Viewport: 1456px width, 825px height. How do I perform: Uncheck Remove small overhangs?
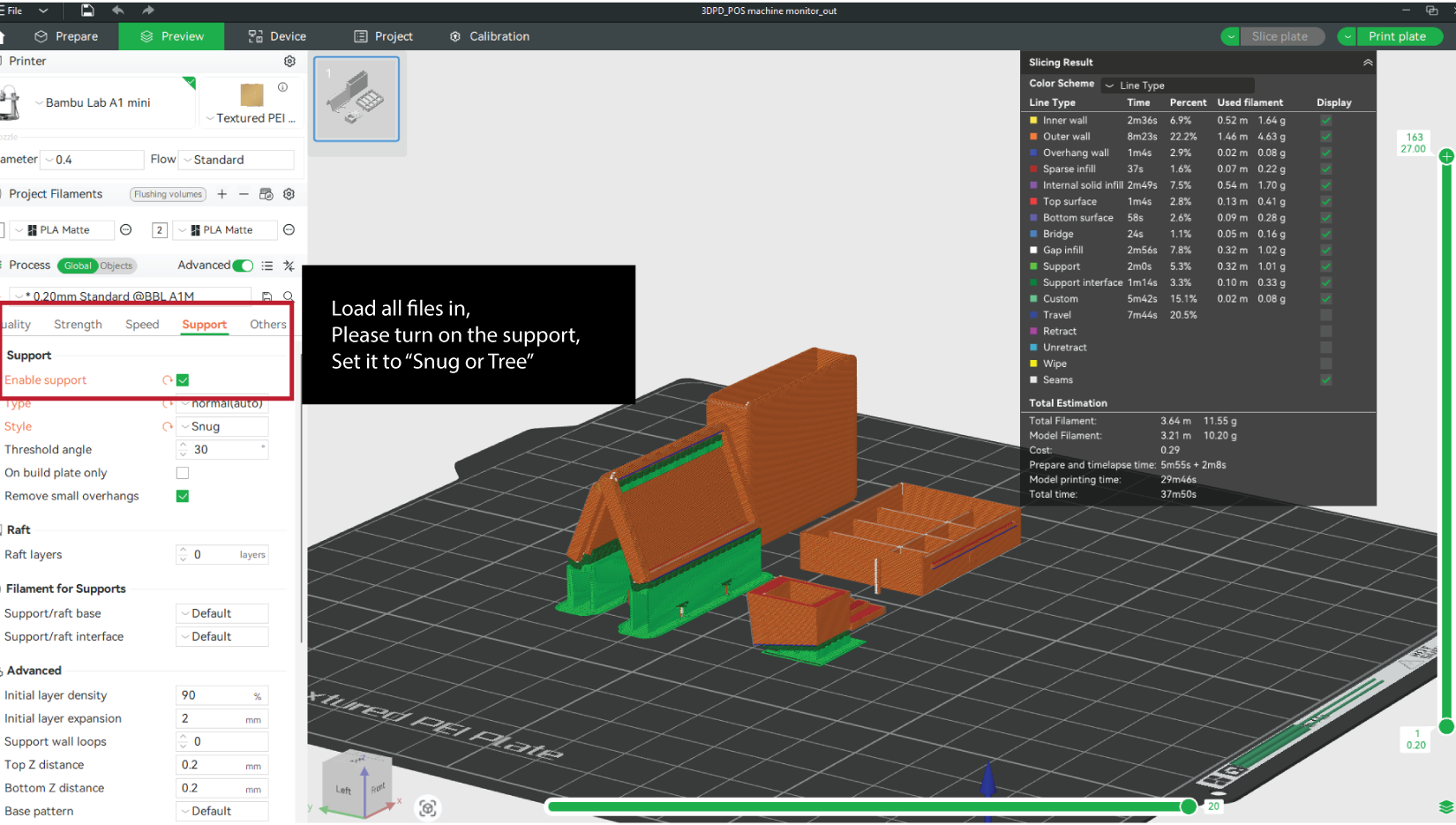pyautogui.click(x=183, y=496)
